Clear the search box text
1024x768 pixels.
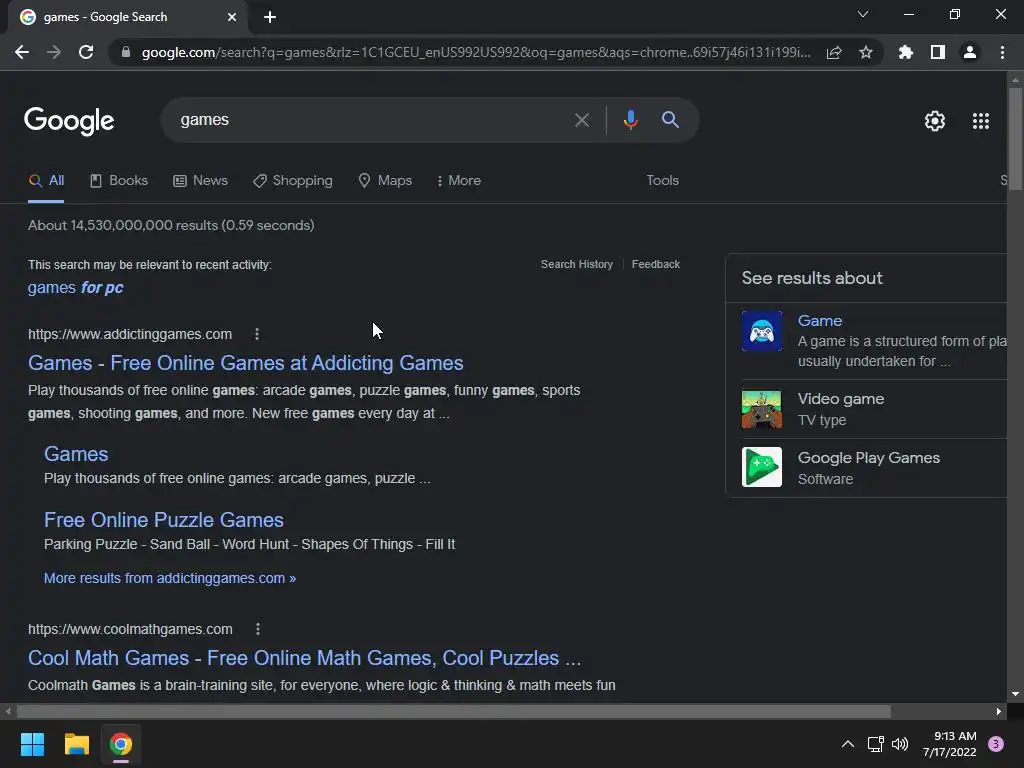[581, 120]
